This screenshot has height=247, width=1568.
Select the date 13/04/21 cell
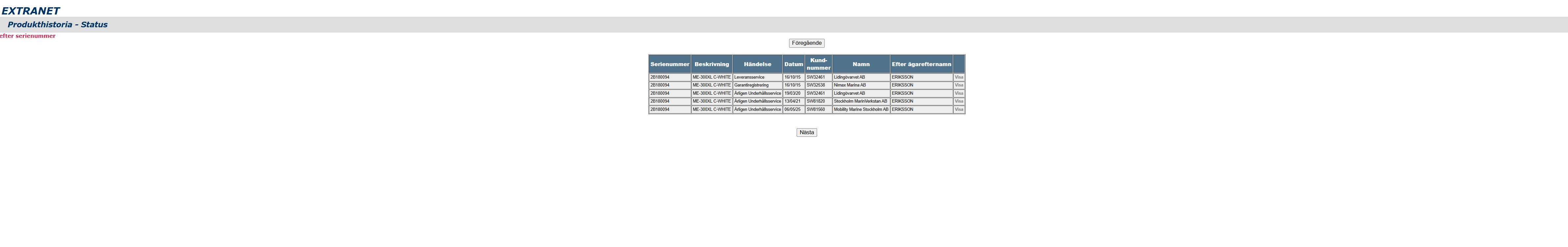[794, 102]
